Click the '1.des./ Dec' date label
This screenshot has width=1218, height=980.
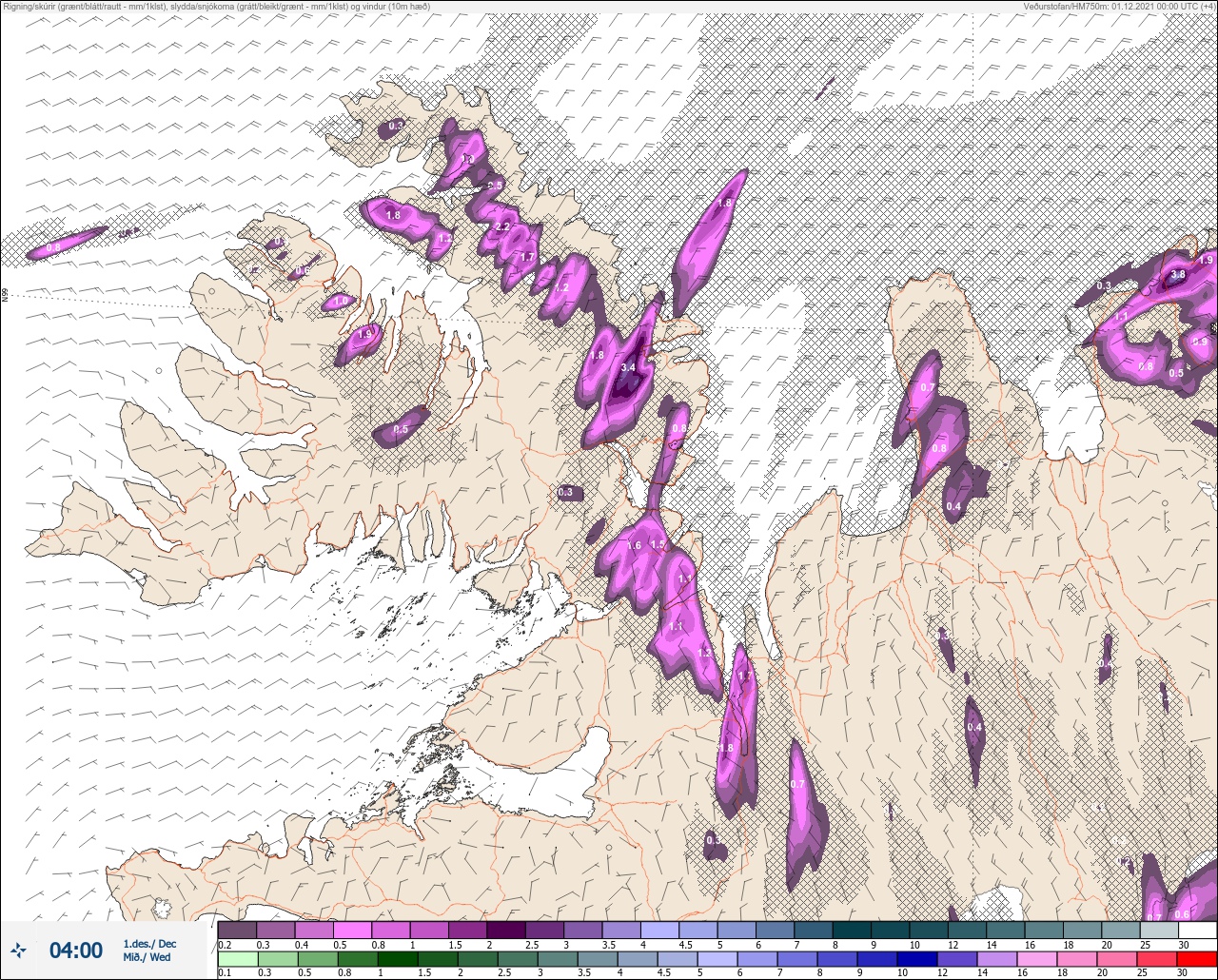click(149, 944)
